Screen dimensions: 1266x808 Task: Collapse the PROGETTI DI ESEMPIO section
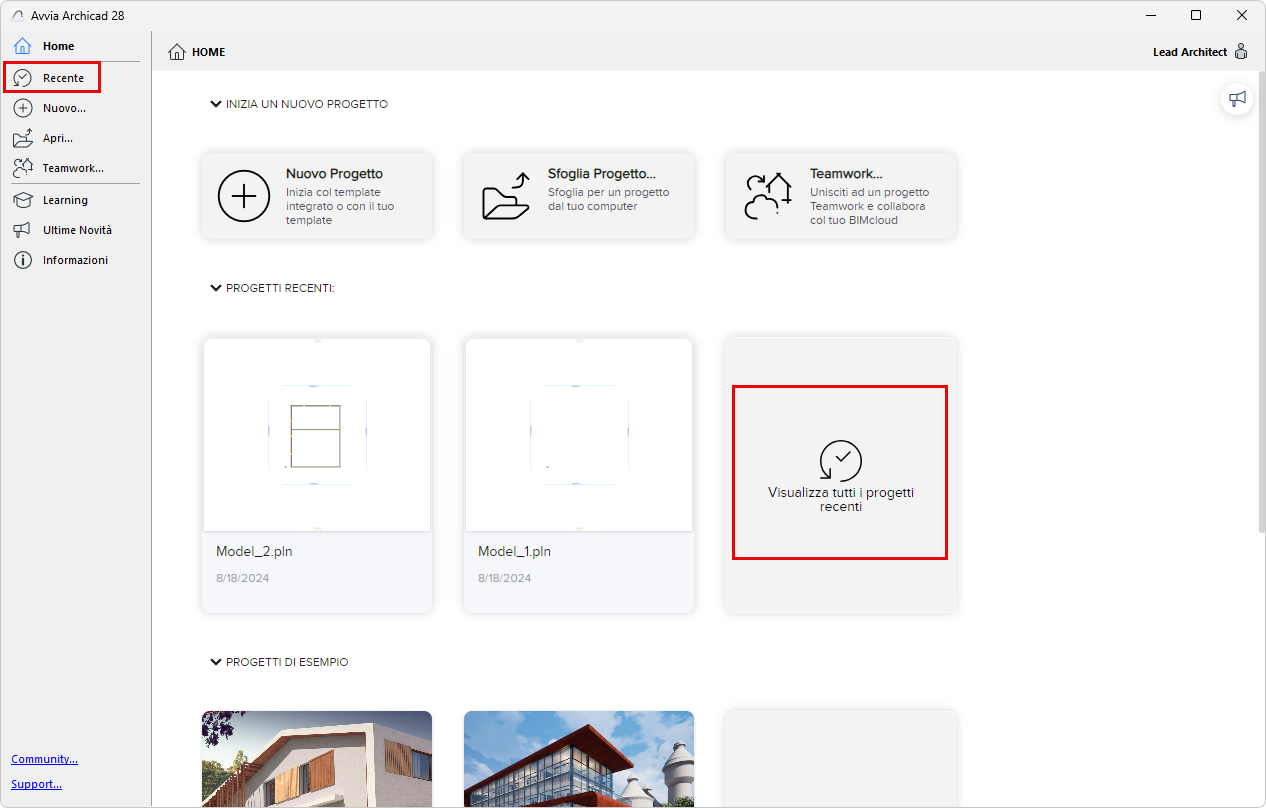tap(215, 662)
